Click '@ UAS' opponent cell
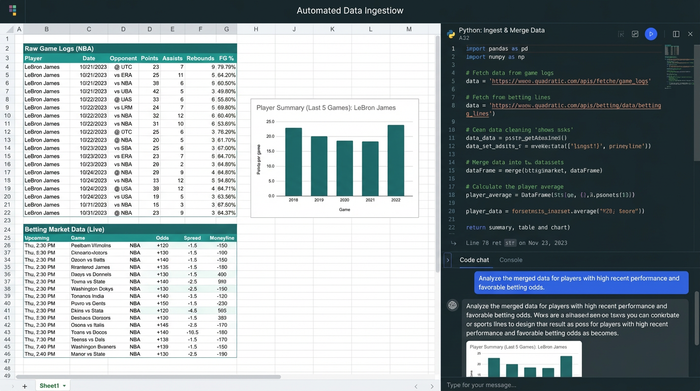 123,100
